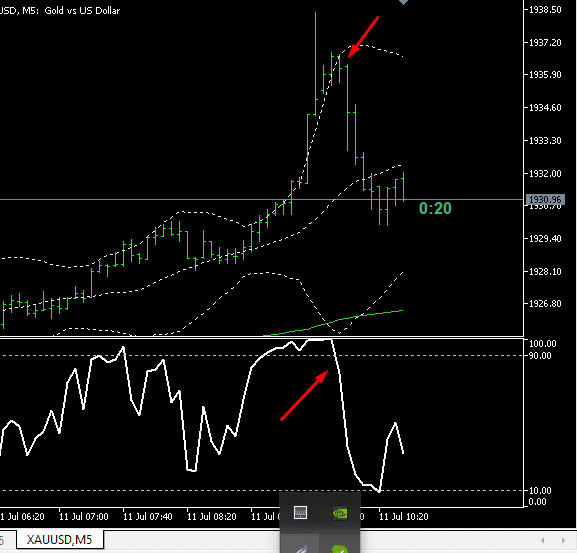Click the 1934.60 price axis label
The image size is (577, 553).
coord(545,108)
